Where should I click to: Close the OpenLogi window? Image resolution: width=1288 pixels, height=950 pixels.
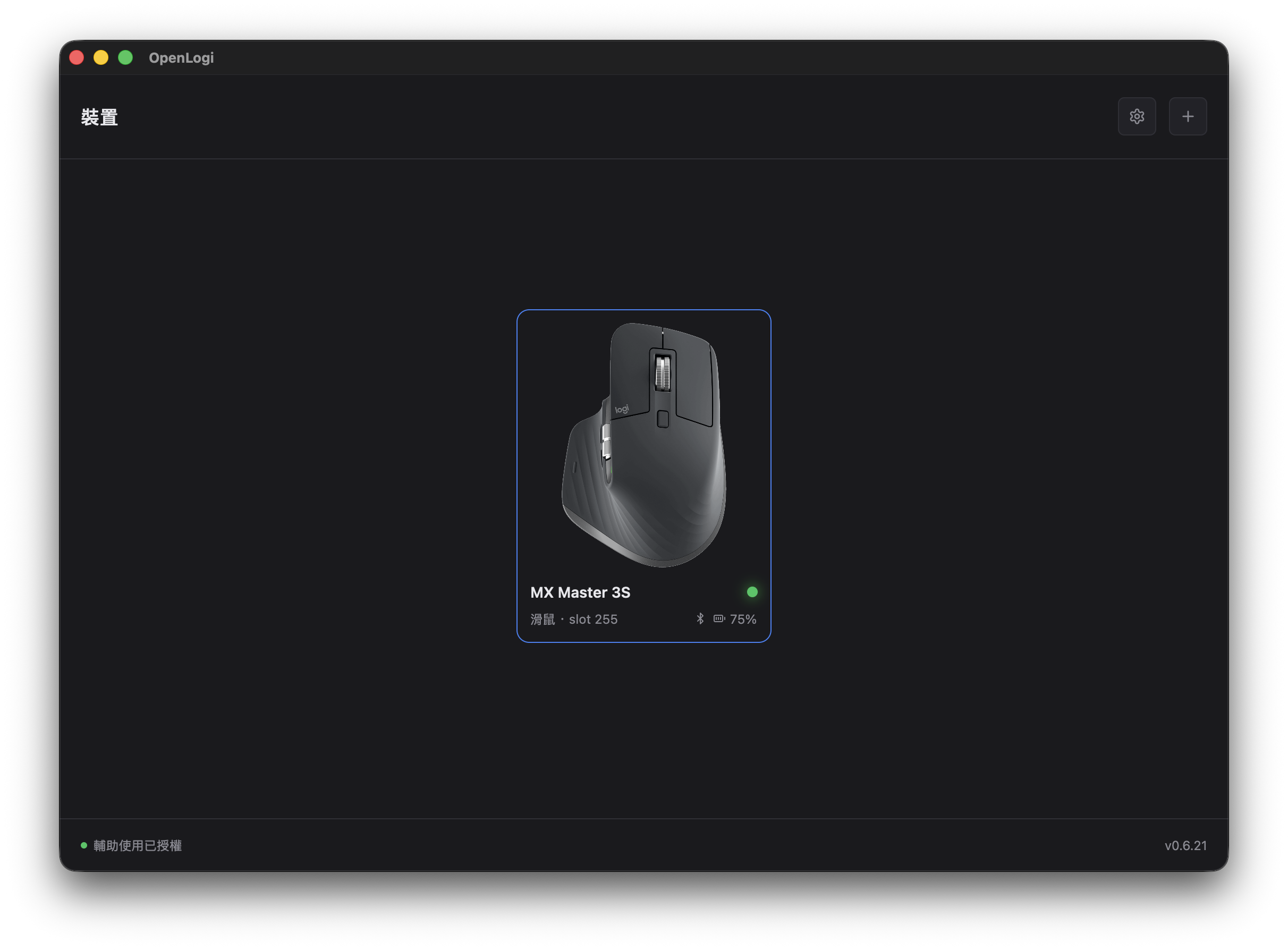tap(77, 57)
